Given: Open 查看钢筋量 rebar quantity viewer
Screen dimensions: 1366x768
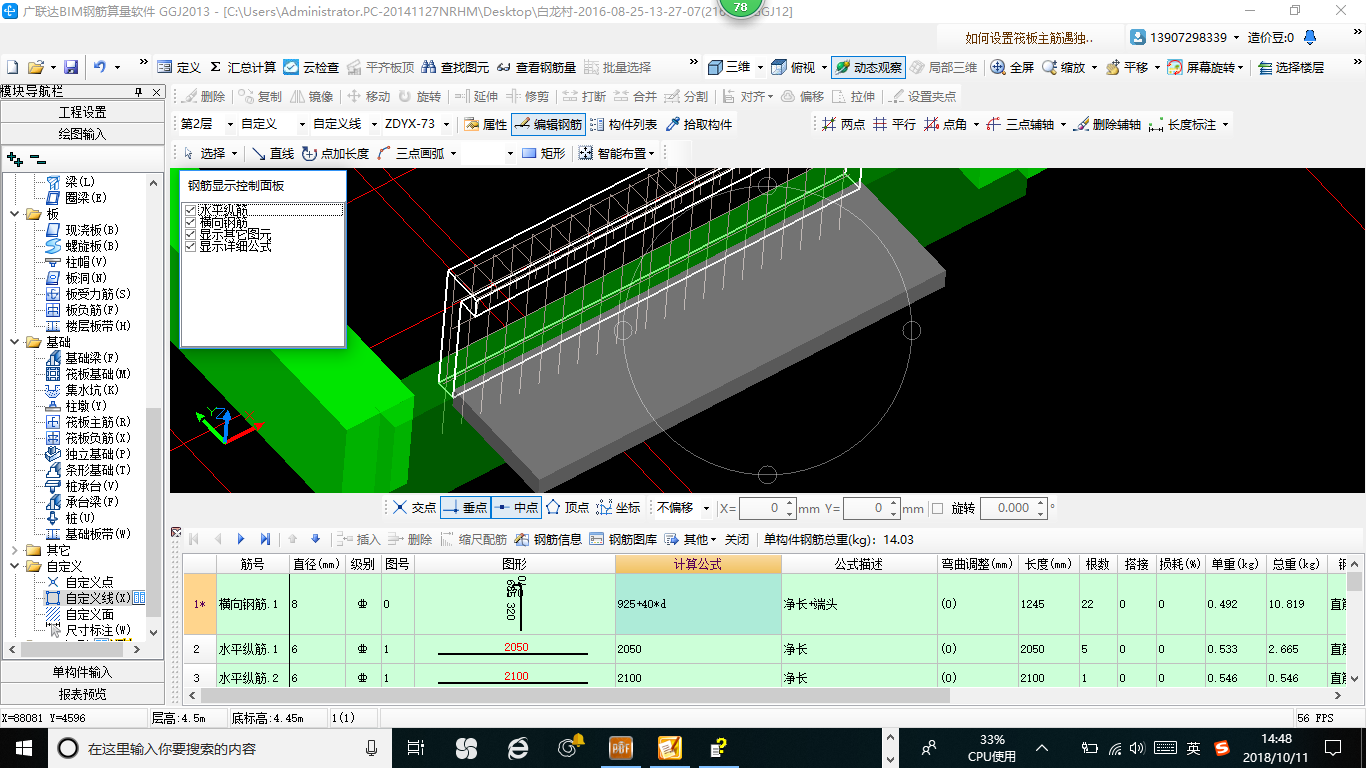Looking at the screenshot, I should (536, 67).
